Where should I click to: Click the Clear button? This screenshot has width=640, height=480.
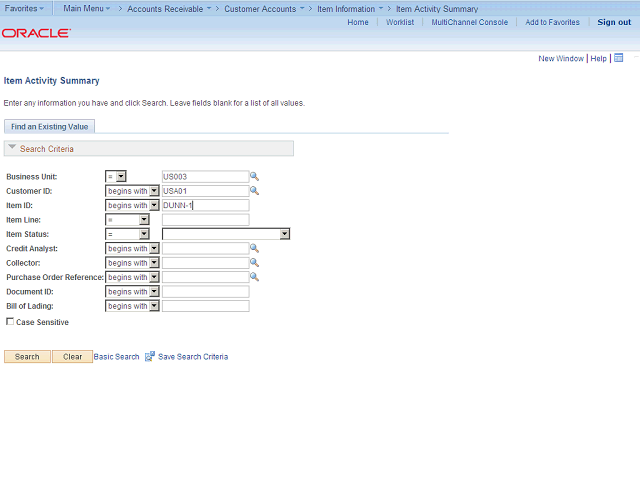72,357
